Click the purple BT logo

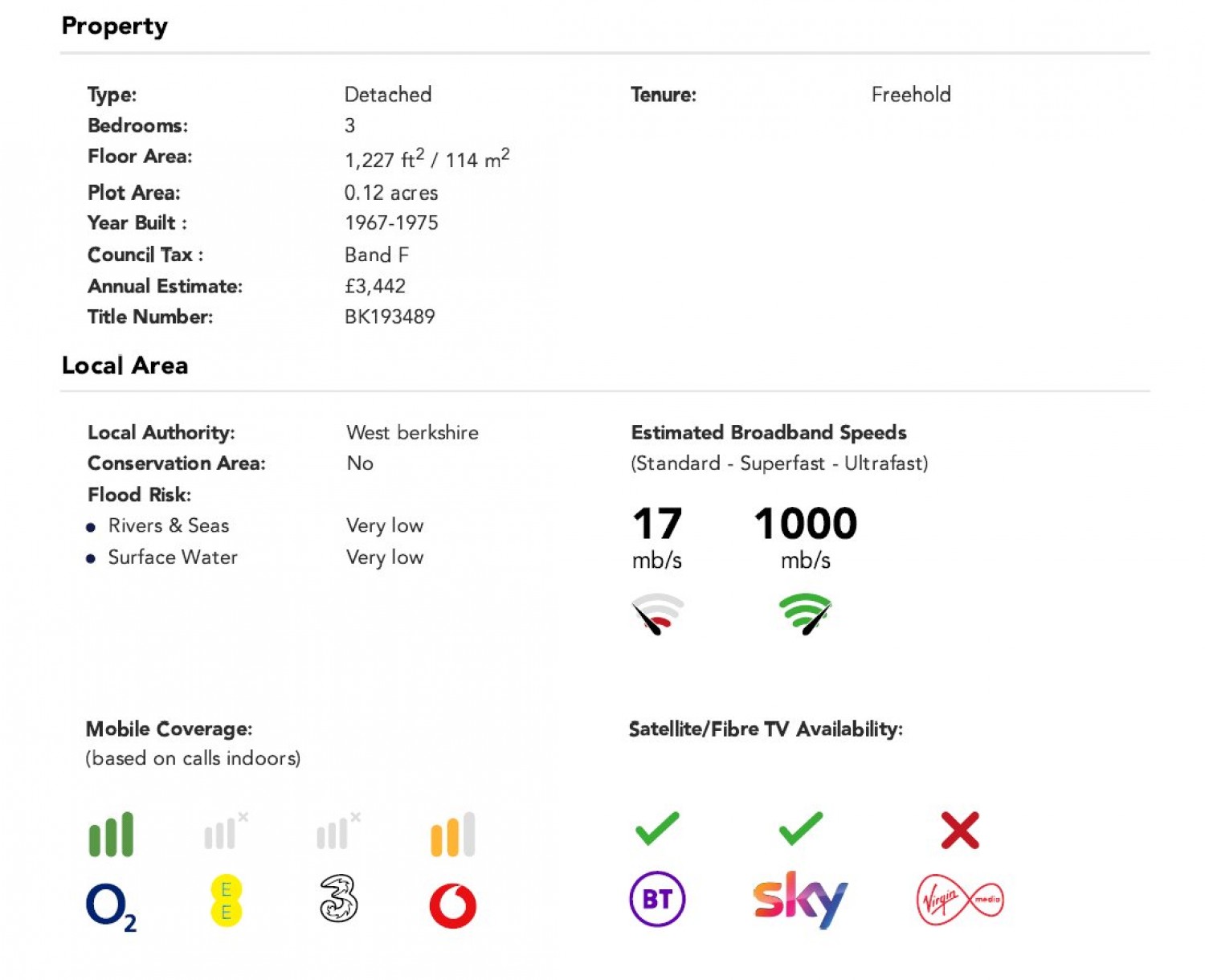[x=657, y=899]
